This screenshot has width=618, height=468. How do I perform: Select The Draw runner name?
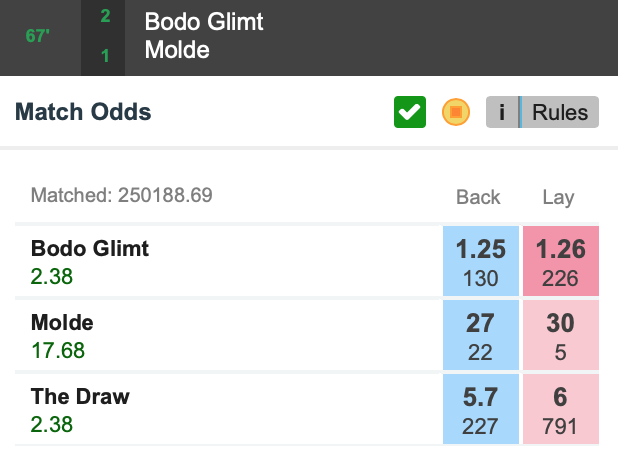[x=80, y=396]
